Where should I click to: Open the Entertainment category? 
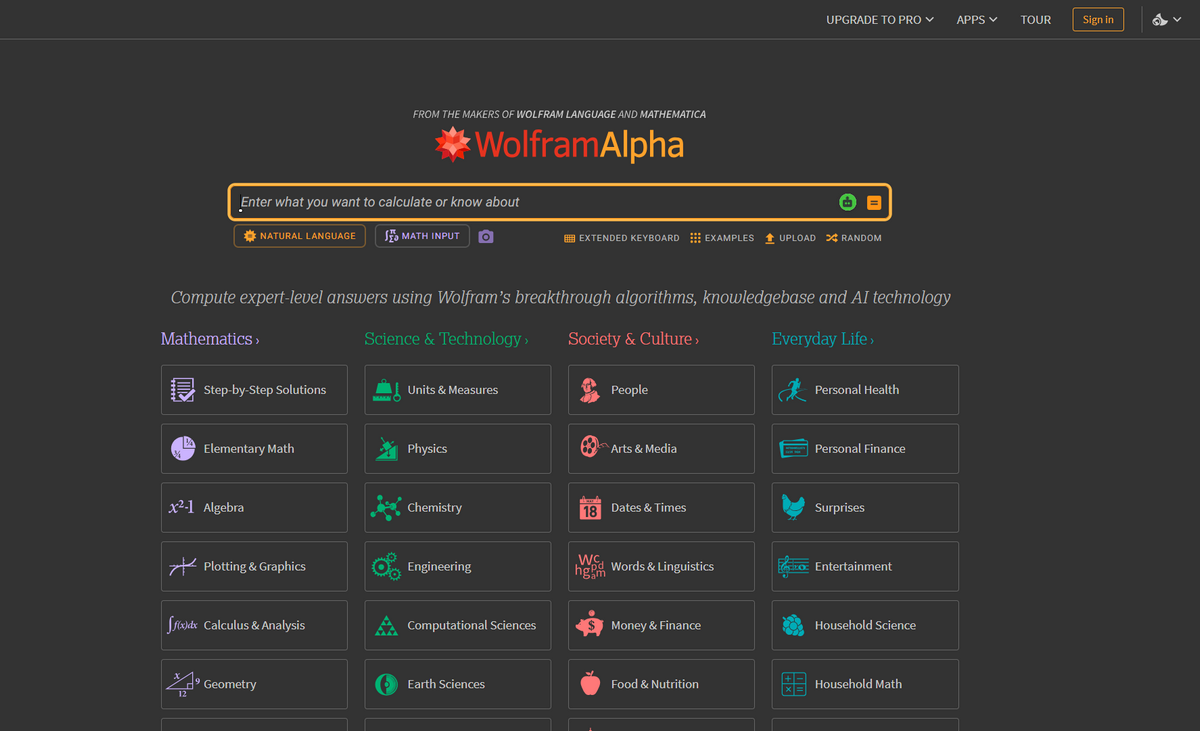(866, 567)
